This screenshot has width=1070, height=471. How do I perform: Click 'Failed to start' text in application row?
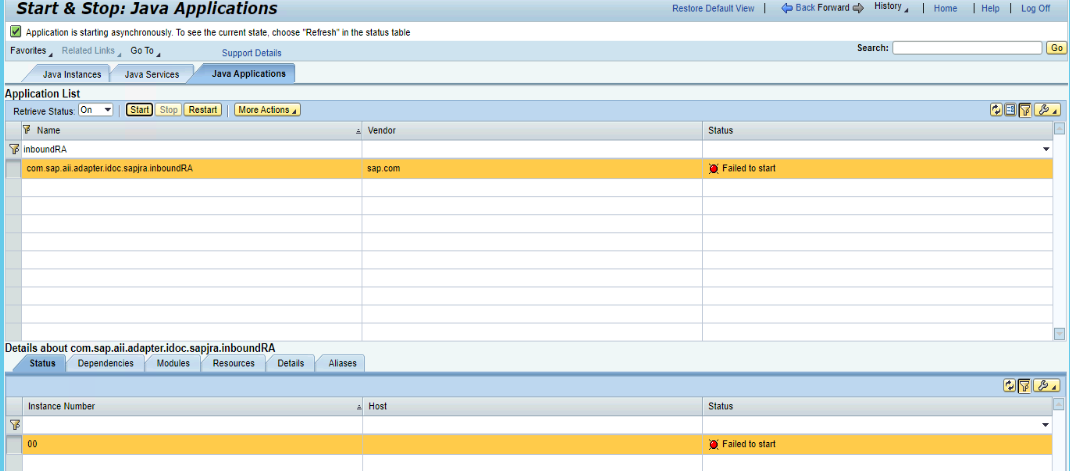[x=749, y=169]
